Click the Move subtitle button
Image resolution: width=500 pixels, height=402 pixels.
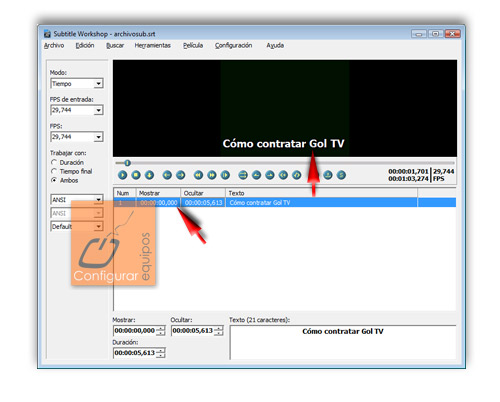243,175
